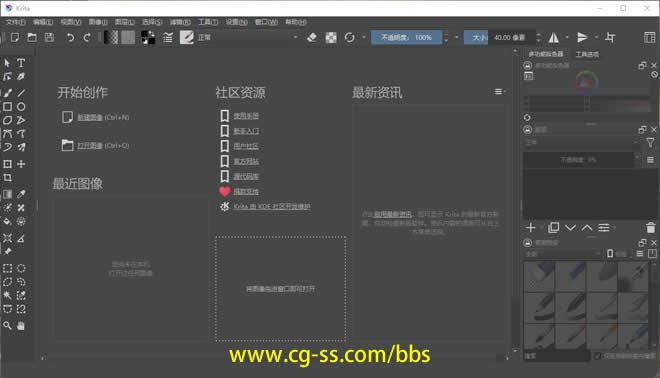
Task: Switch to the 工具选项 tab
Action: [x=587, y=54]
